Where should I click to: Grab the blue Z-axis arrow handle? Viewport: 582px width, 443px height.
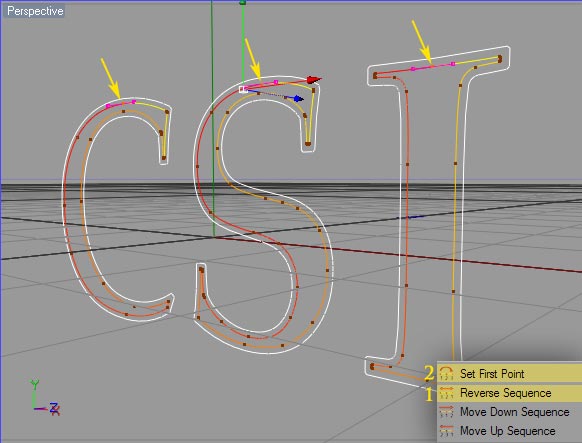(x=298, y=98)
